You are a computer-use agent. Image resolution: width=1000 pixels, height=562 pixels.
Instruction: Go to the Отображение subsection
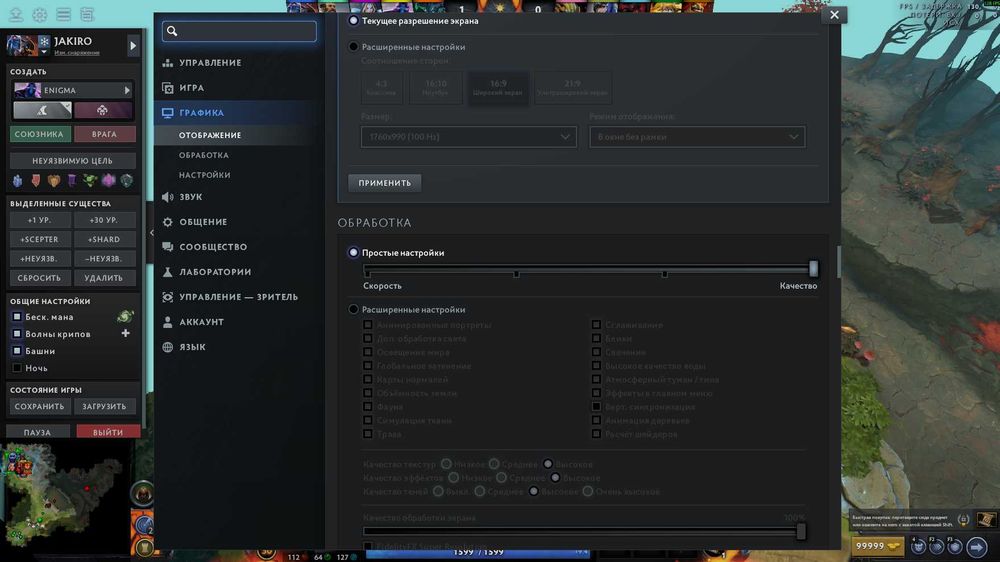click(x=210, y=135)
